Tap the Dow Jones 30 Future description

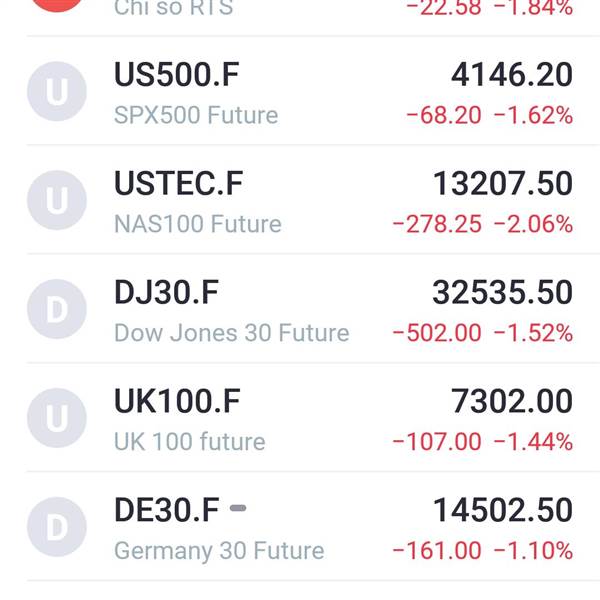tap(232, 333)
